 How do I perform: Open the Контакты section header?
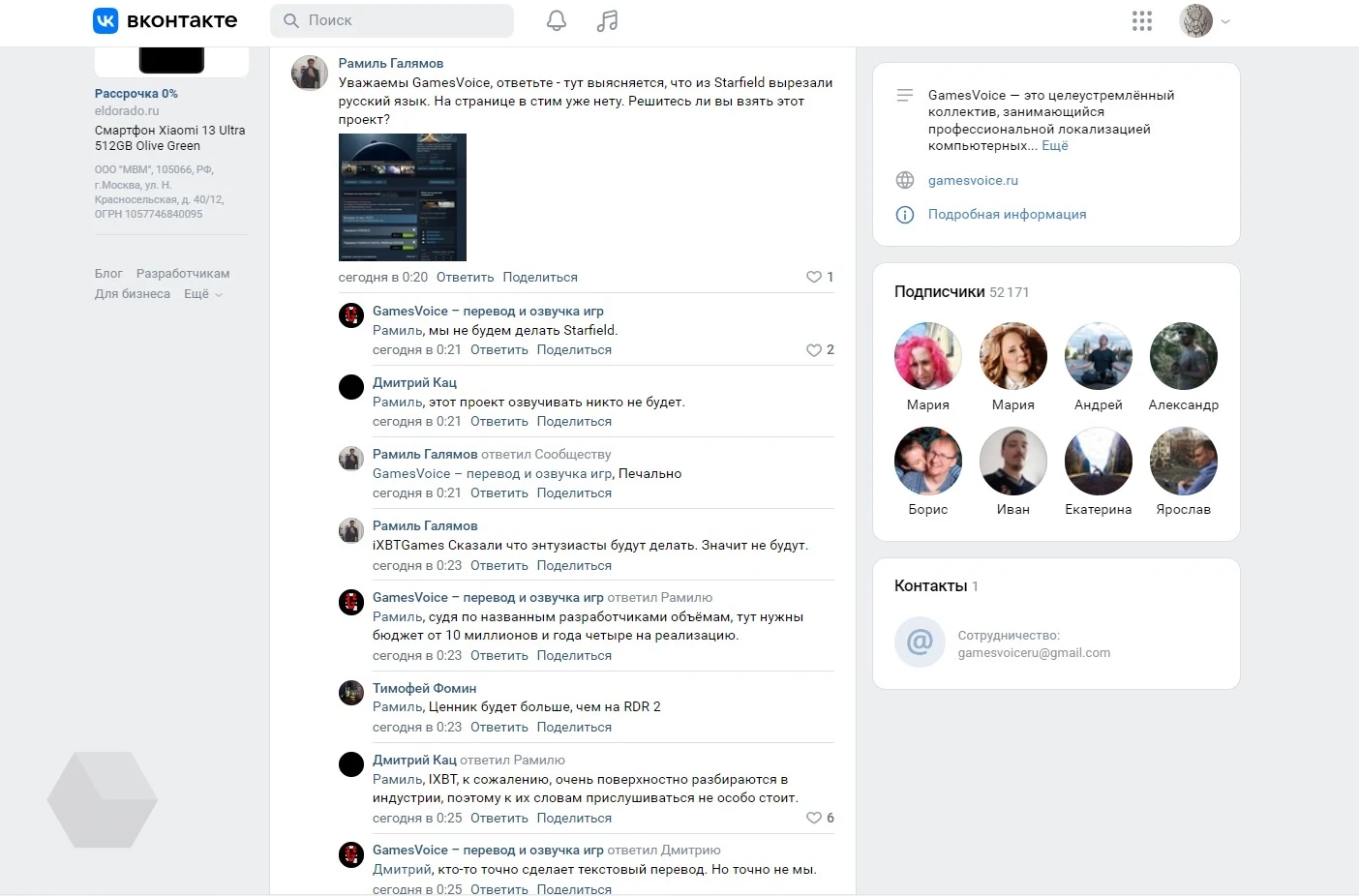pyautogui.click(x=936, y=586)
